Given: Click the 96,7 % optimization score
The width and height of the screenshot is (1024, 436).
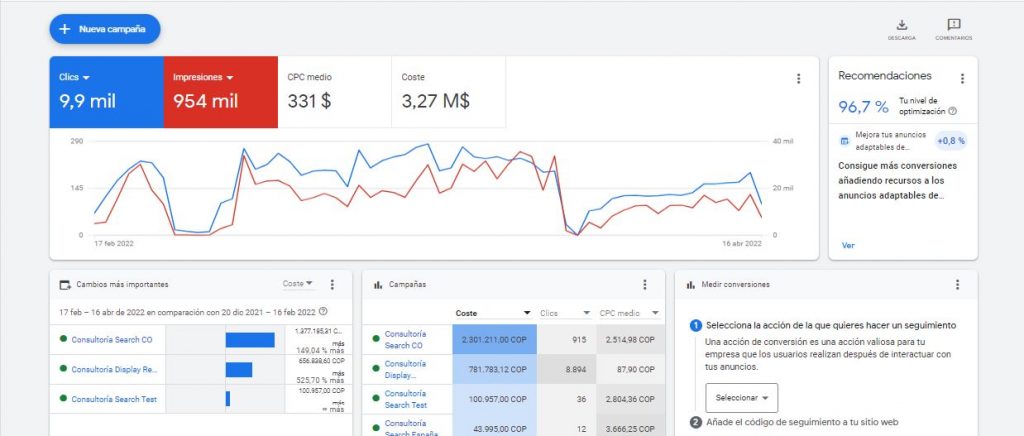Looking at the screenshot, I should 863,107.
